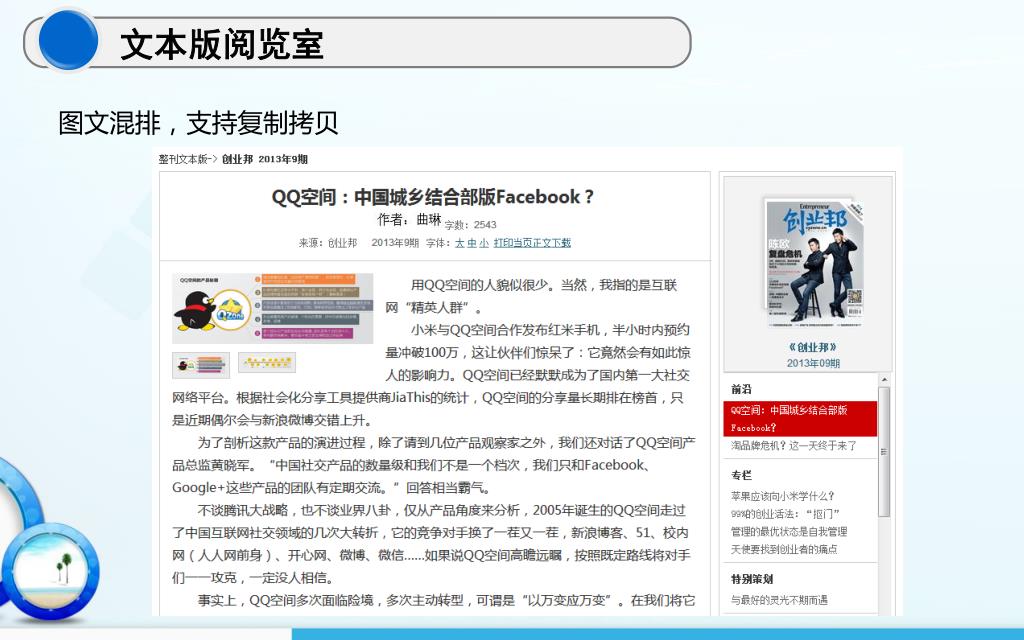
Task: Select the first small thumbnail with penguin
Action: click(201, 365)
